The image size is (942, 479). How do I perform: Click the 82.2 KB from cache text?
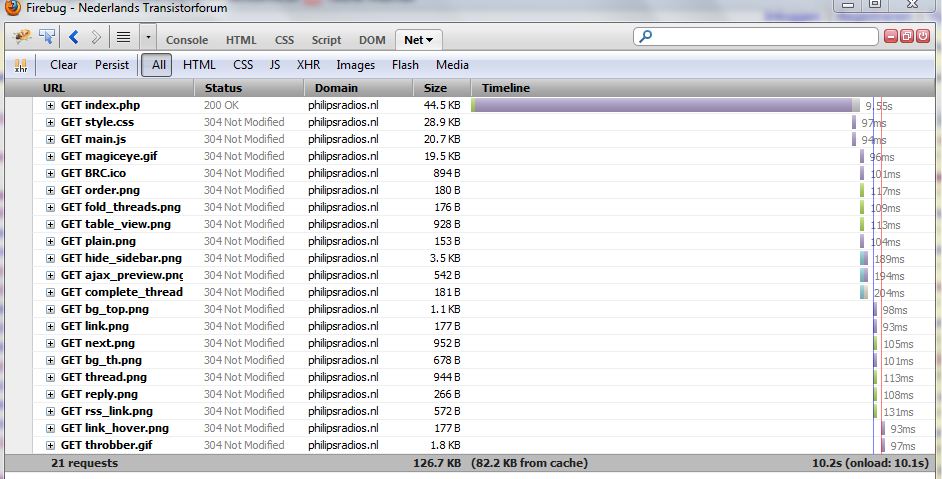click(529, 463)
